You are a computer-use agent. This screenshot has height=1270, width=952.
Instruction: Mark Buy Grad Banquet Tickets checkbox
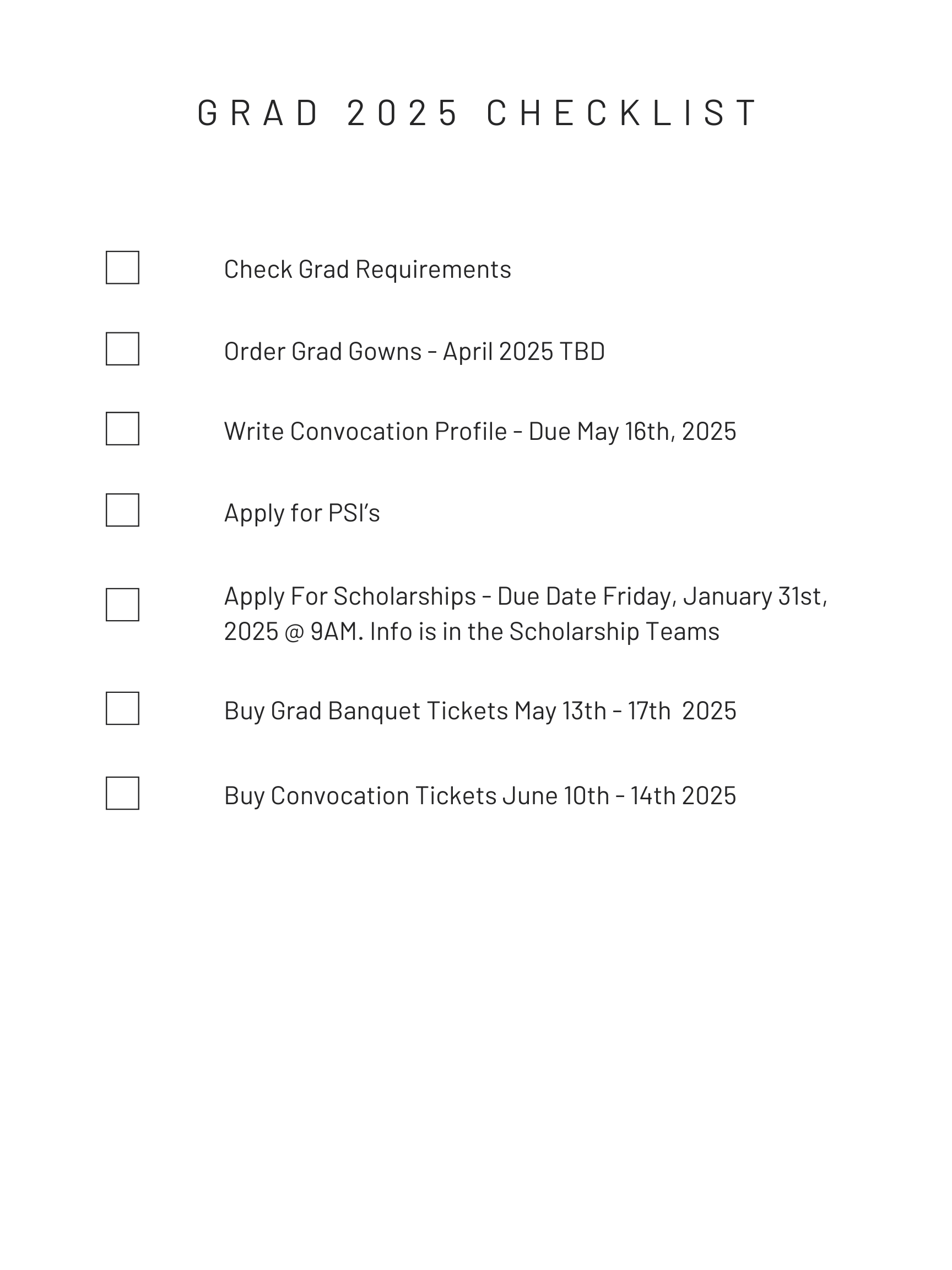tap(122, 708)
